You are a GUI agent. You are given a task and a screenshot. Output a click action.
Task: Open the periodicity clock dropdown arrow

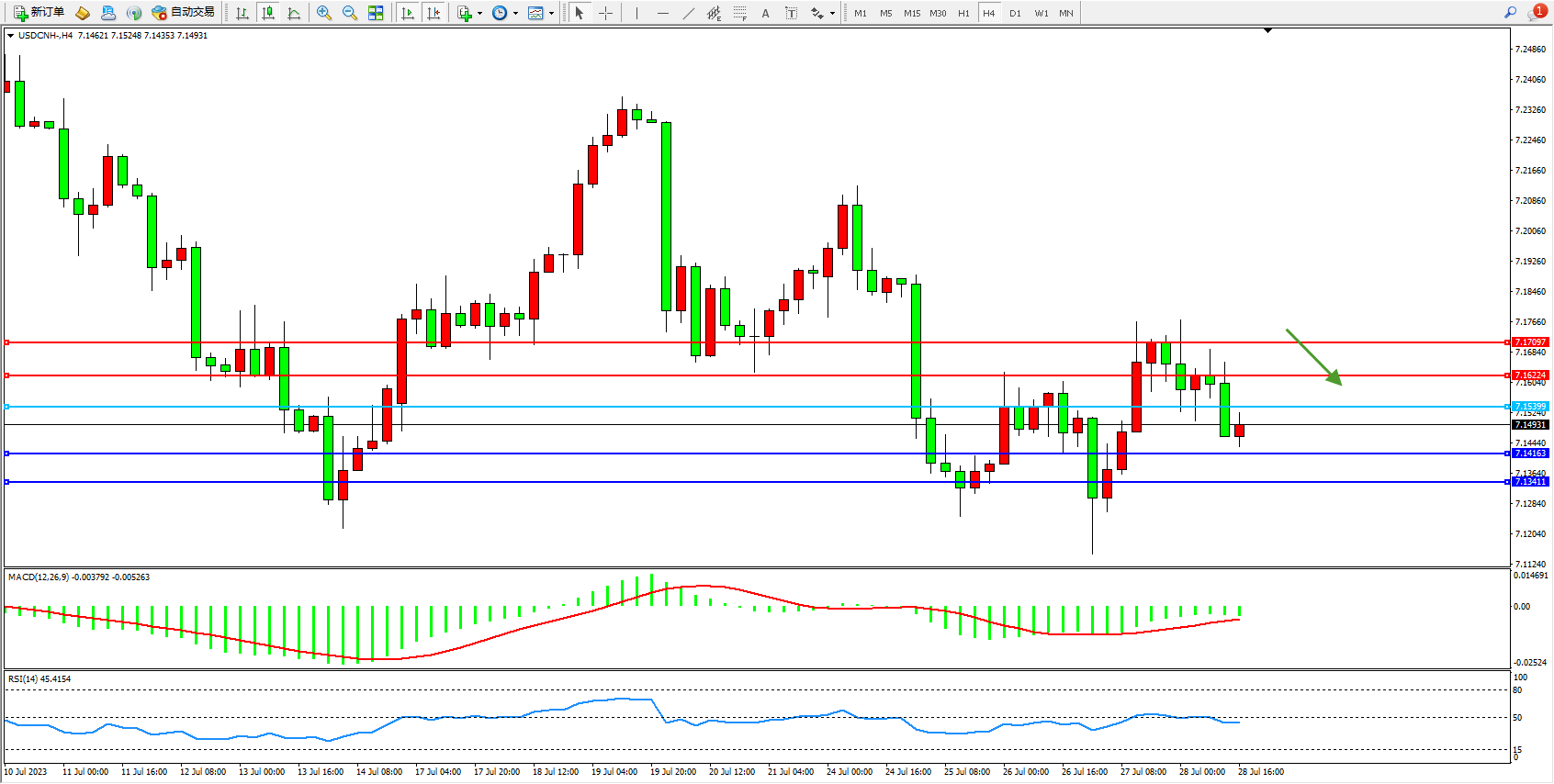515,13
